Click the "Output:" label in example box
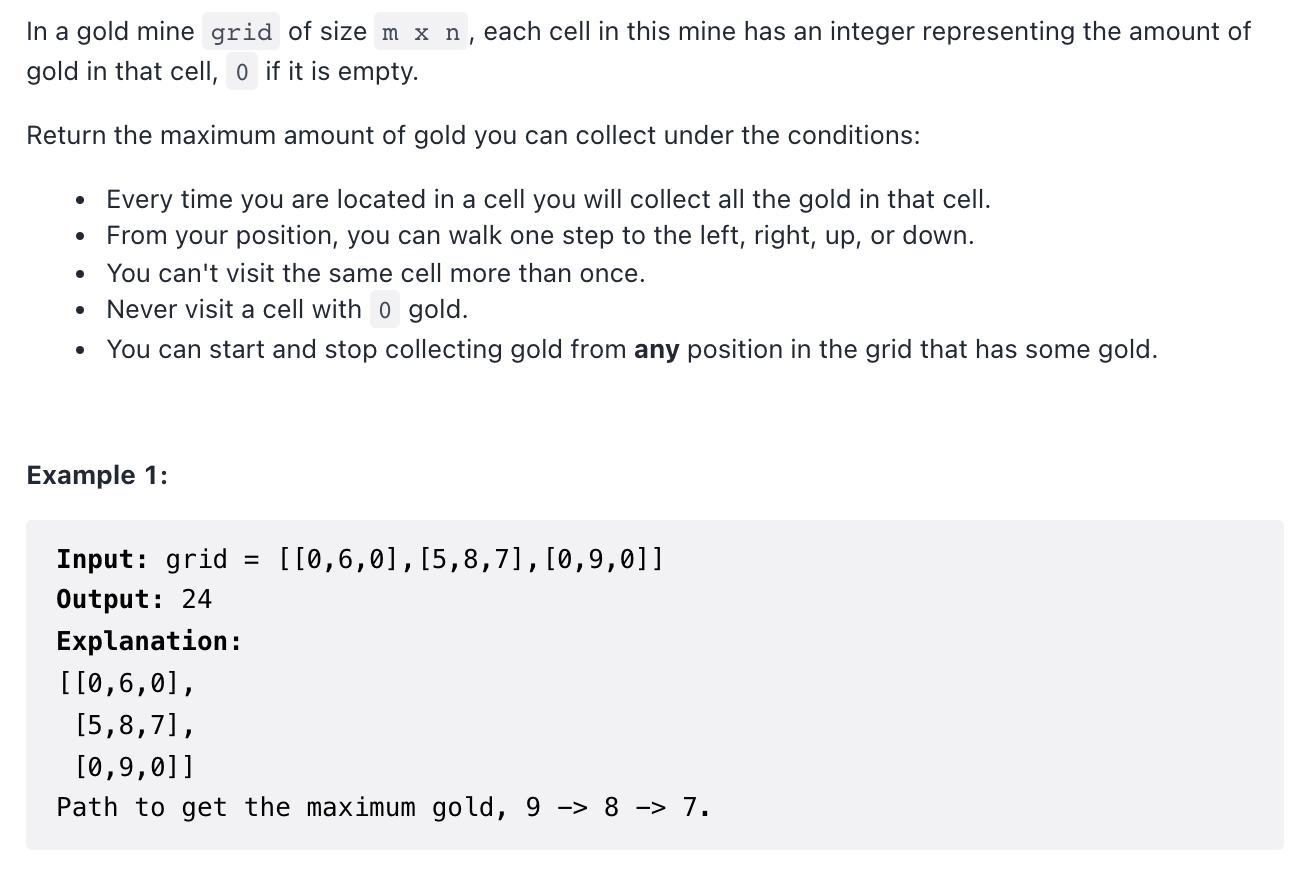Viewport: 1304px width, 872px height. 111,599
